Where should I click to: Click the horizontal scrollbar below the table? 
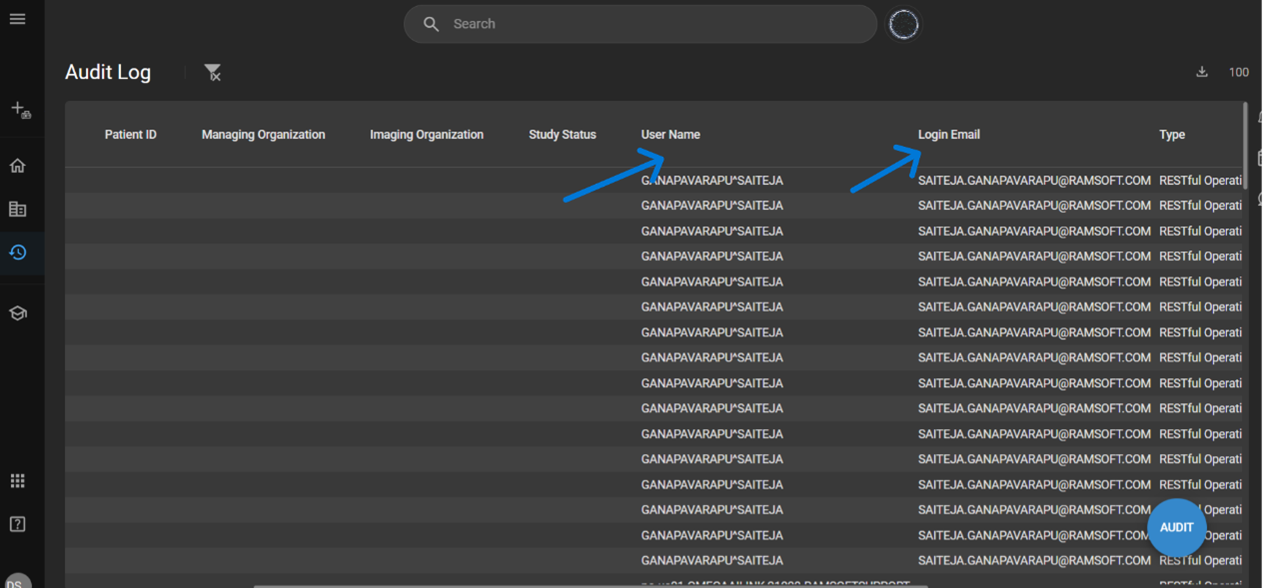coord(590,585)
